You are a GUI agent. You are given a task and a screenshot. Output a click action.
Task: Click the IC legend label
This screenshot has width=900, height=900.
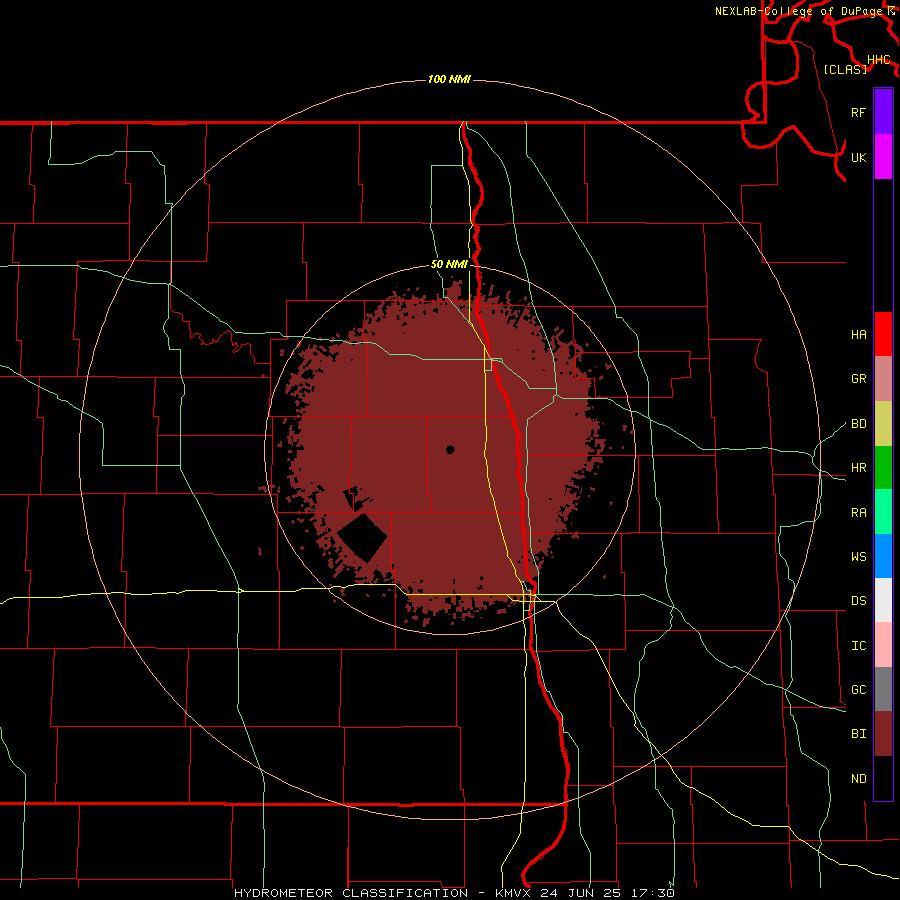(858, 646)
